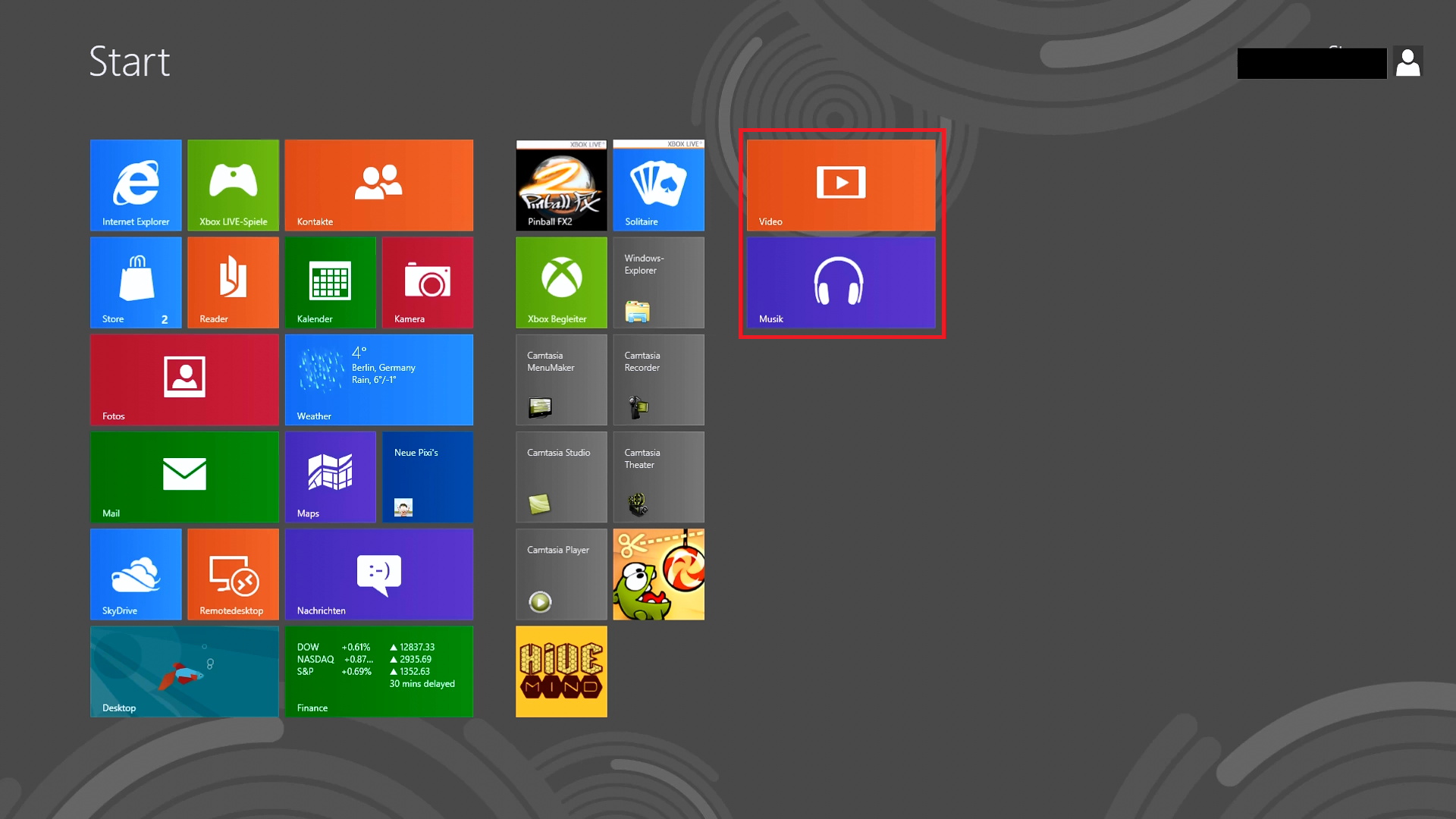Launch the Maps tile
Screen dimensions: 1456x819
coord(331,477)
